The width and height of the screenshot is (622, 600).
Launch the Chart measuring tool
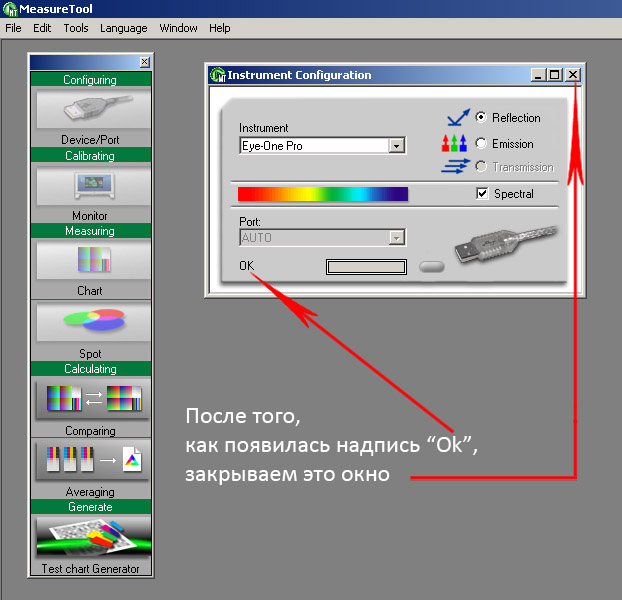(93, 260)
